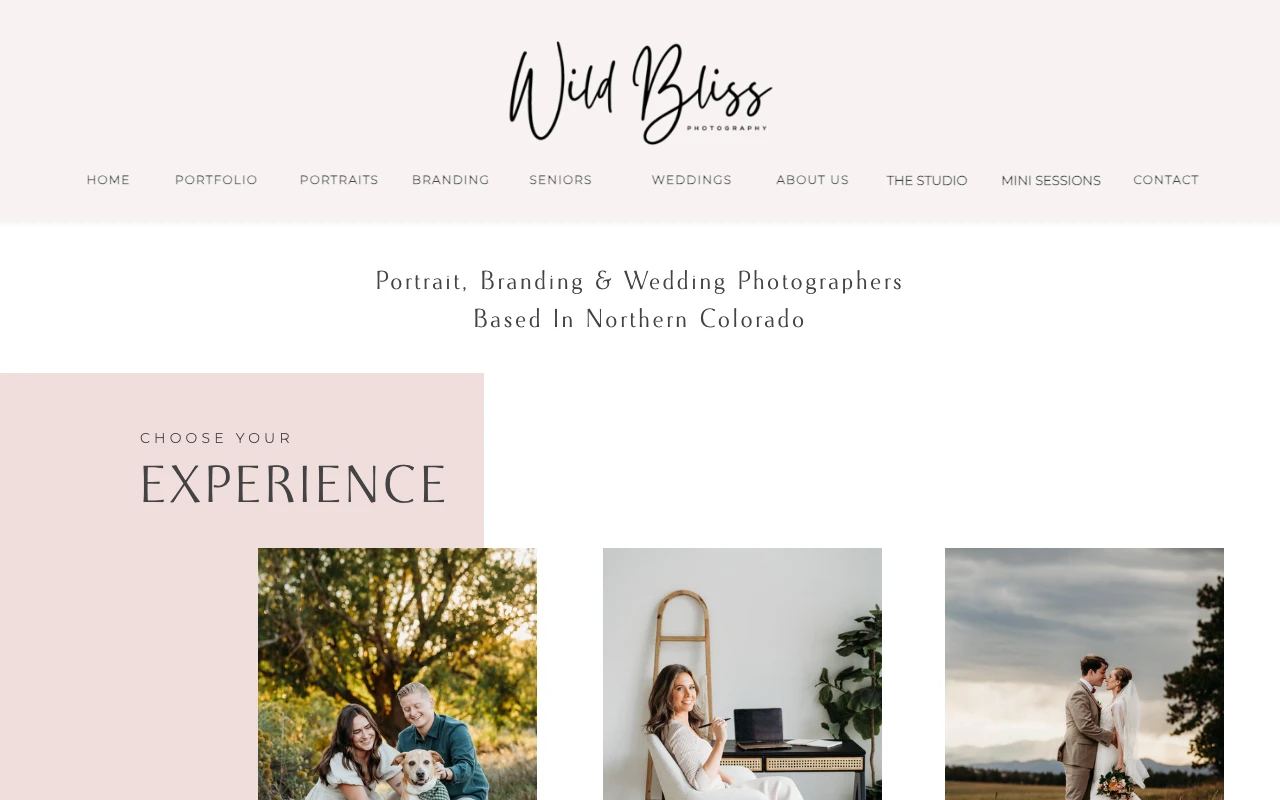
Task: Click the Wild Bliss Photography logo
Action: (640, 92)
